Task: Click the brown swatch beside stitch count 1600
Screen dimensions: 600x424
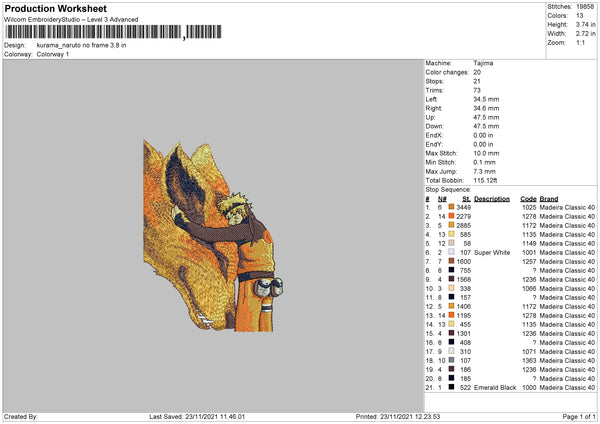Action: (451, 261)
